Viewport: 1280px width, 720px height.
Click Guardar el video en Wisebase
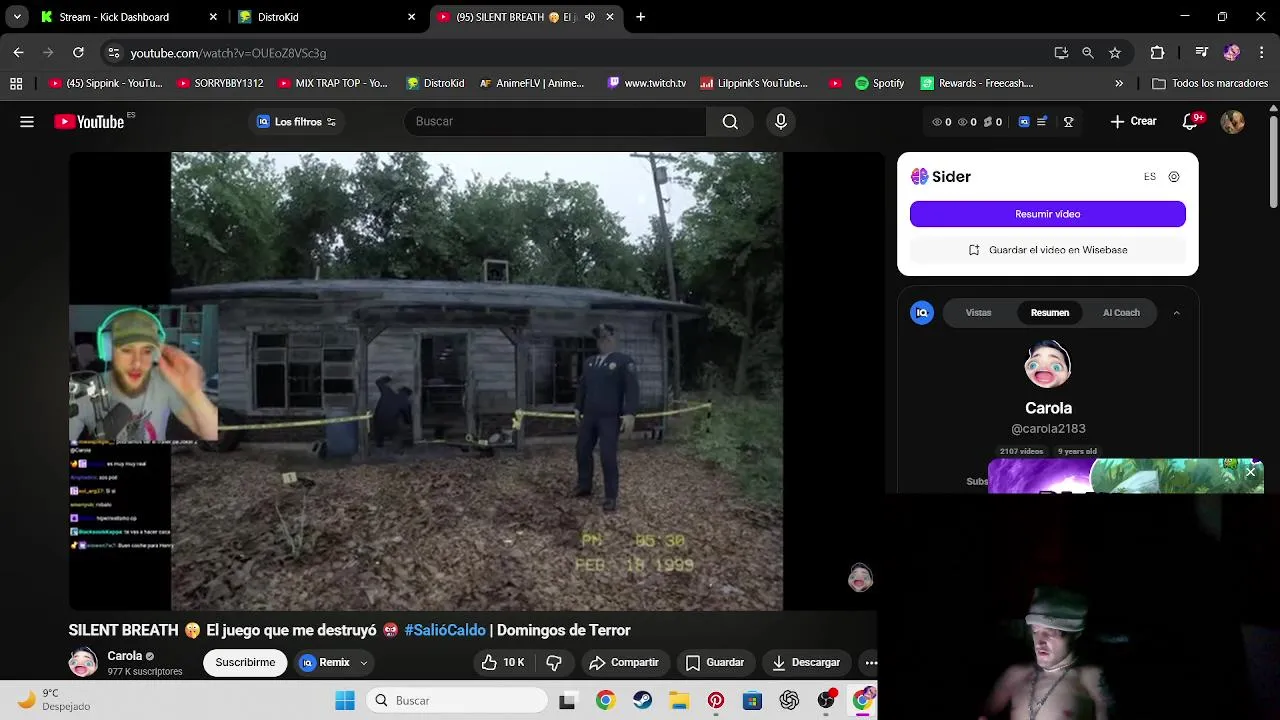1048,250
